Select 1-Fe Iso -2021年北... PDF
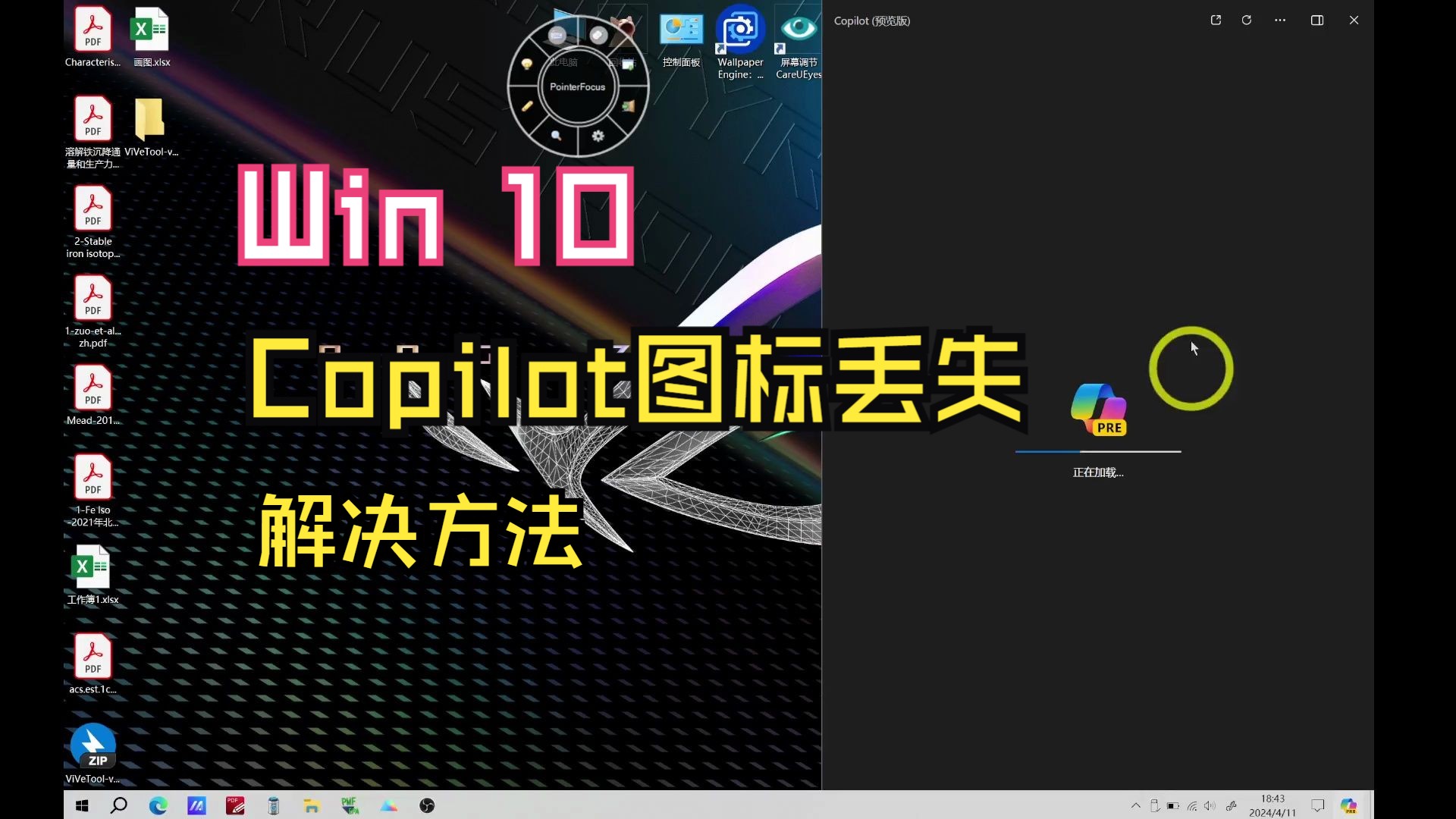The image size is (1456, 819). pos(93,491)
